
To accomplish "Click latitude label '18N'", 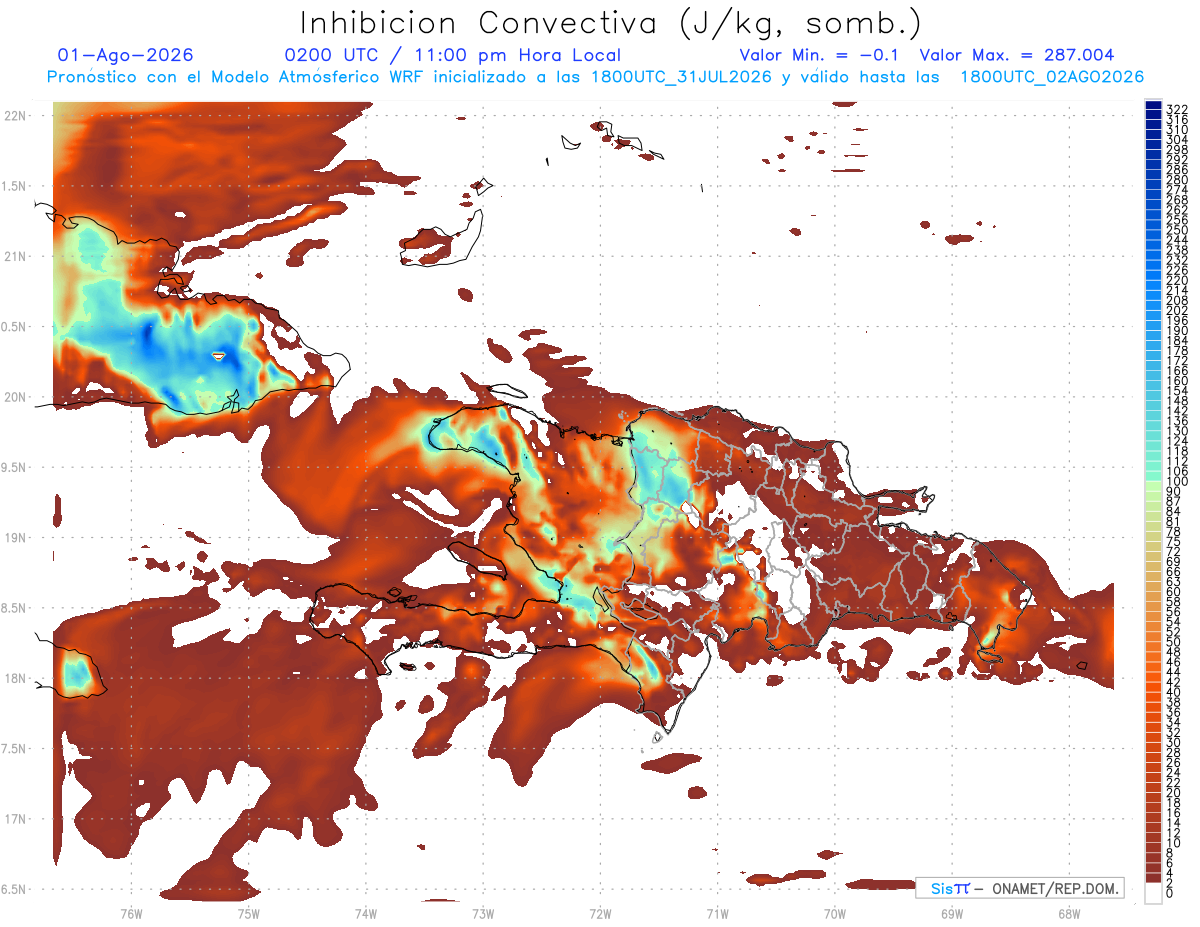I will (x=17, y=678).
